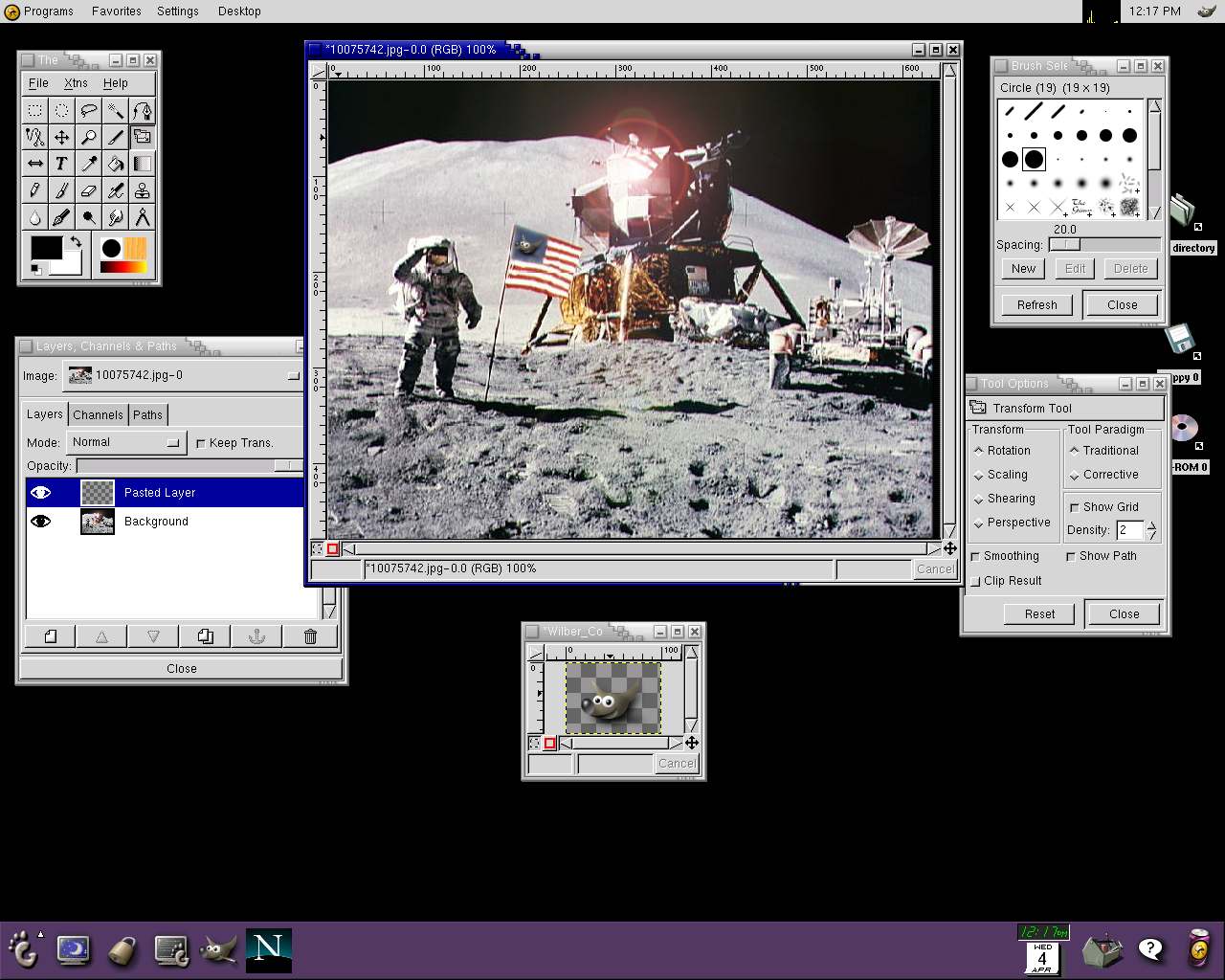The image size is (1225, 980).
Task: Open the toolbox File menu
Action: (x=38, y=83)
